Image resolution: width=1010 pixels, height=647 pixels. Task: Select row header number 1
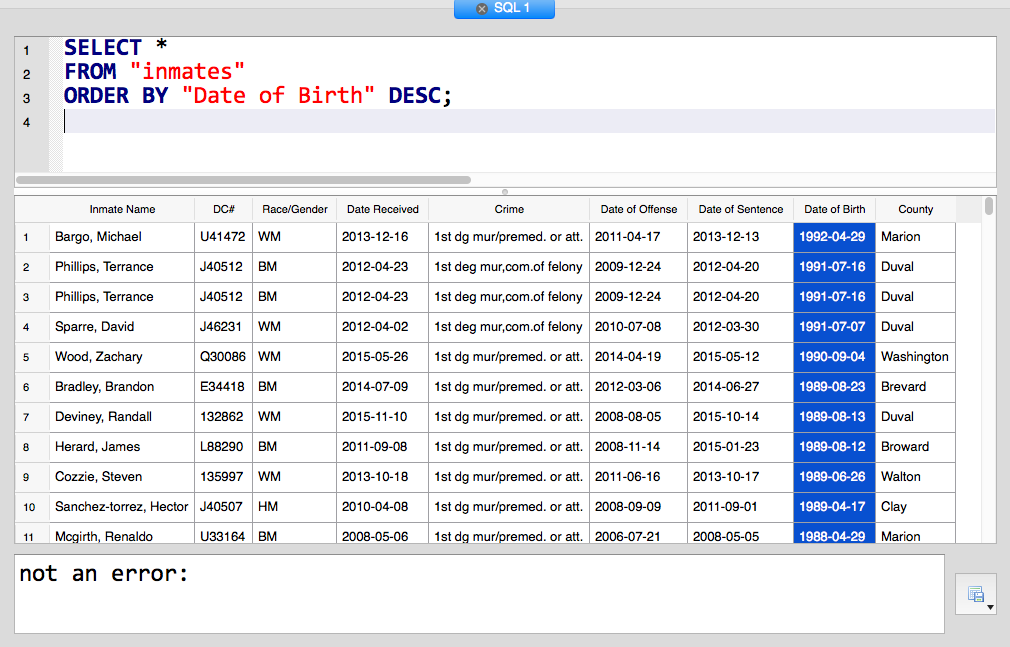[32, 237]
